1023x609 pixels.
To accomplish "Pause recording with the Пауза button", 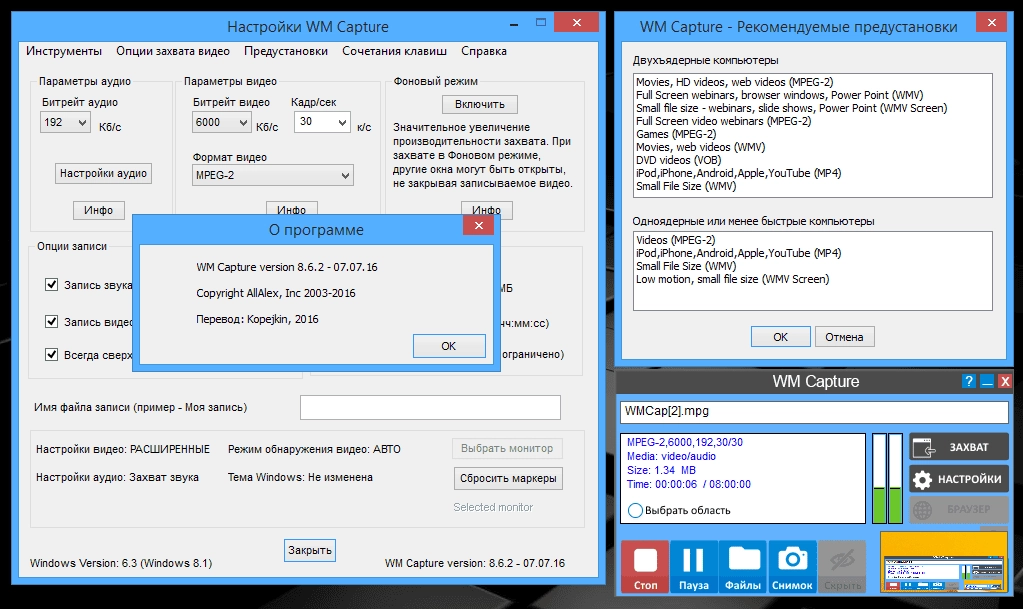I will coord(694,567).
